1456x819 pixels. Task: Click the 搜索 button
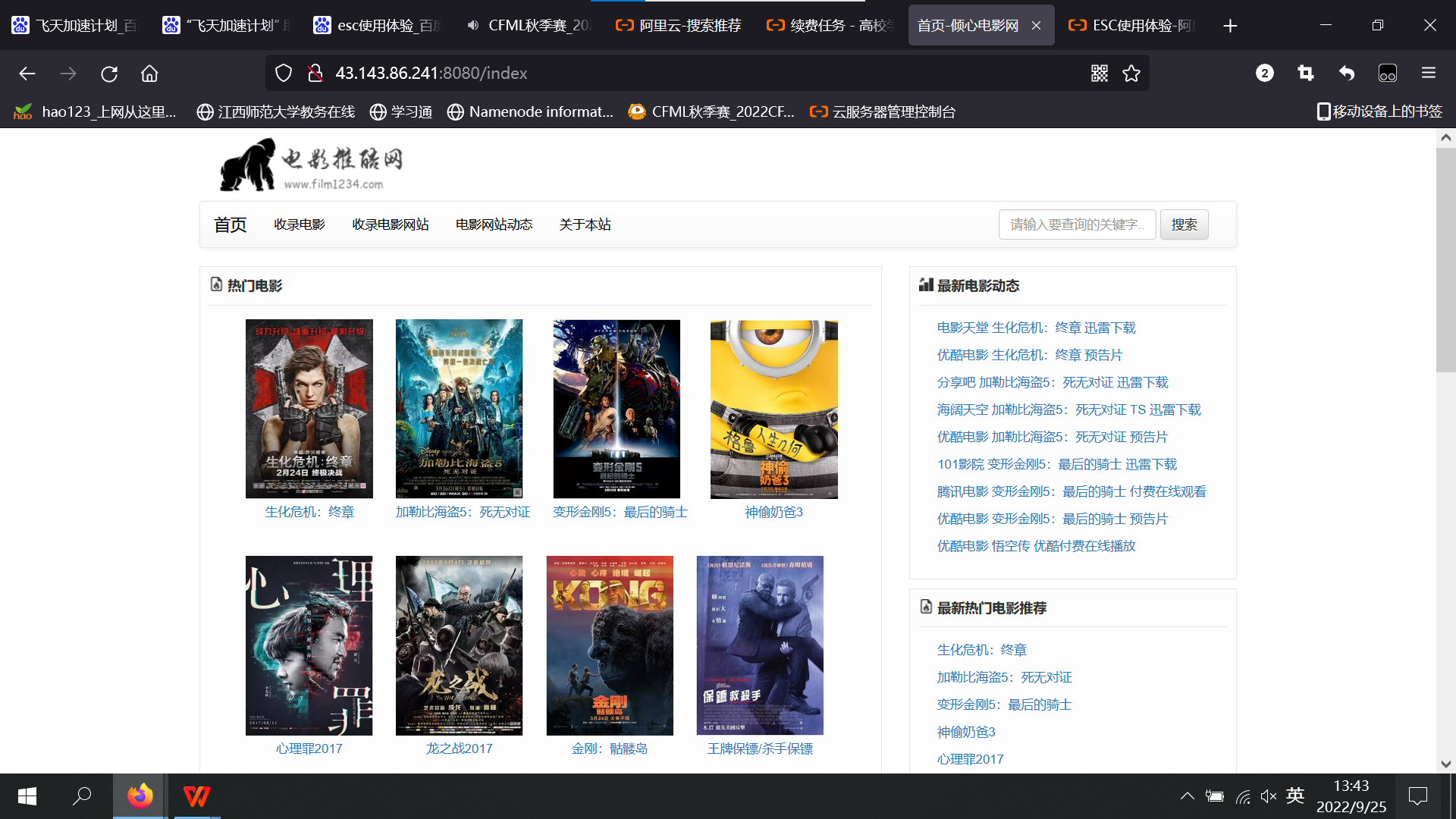click(x=1184, y=224)
